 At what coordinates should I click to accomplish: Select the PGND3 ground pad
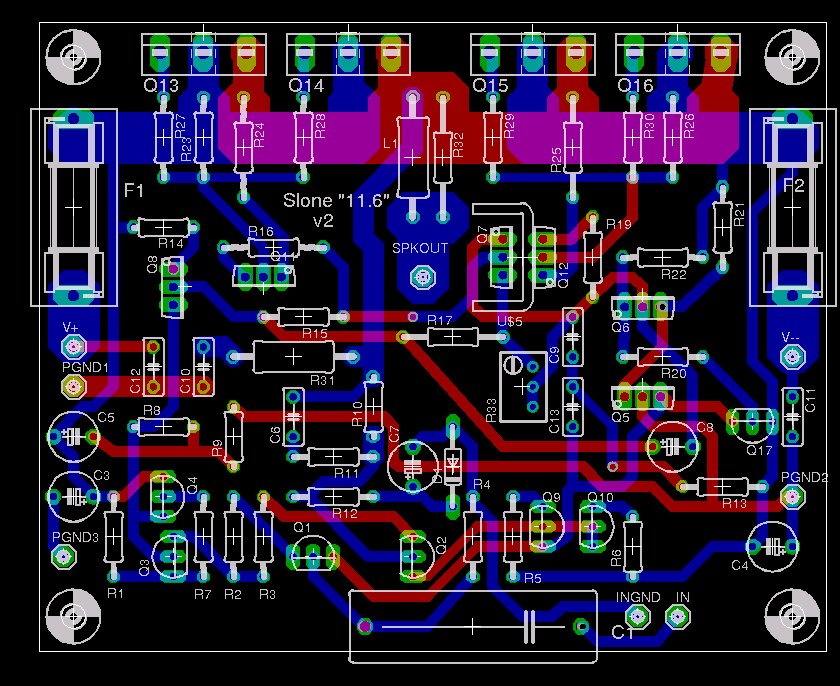[64, 557]
